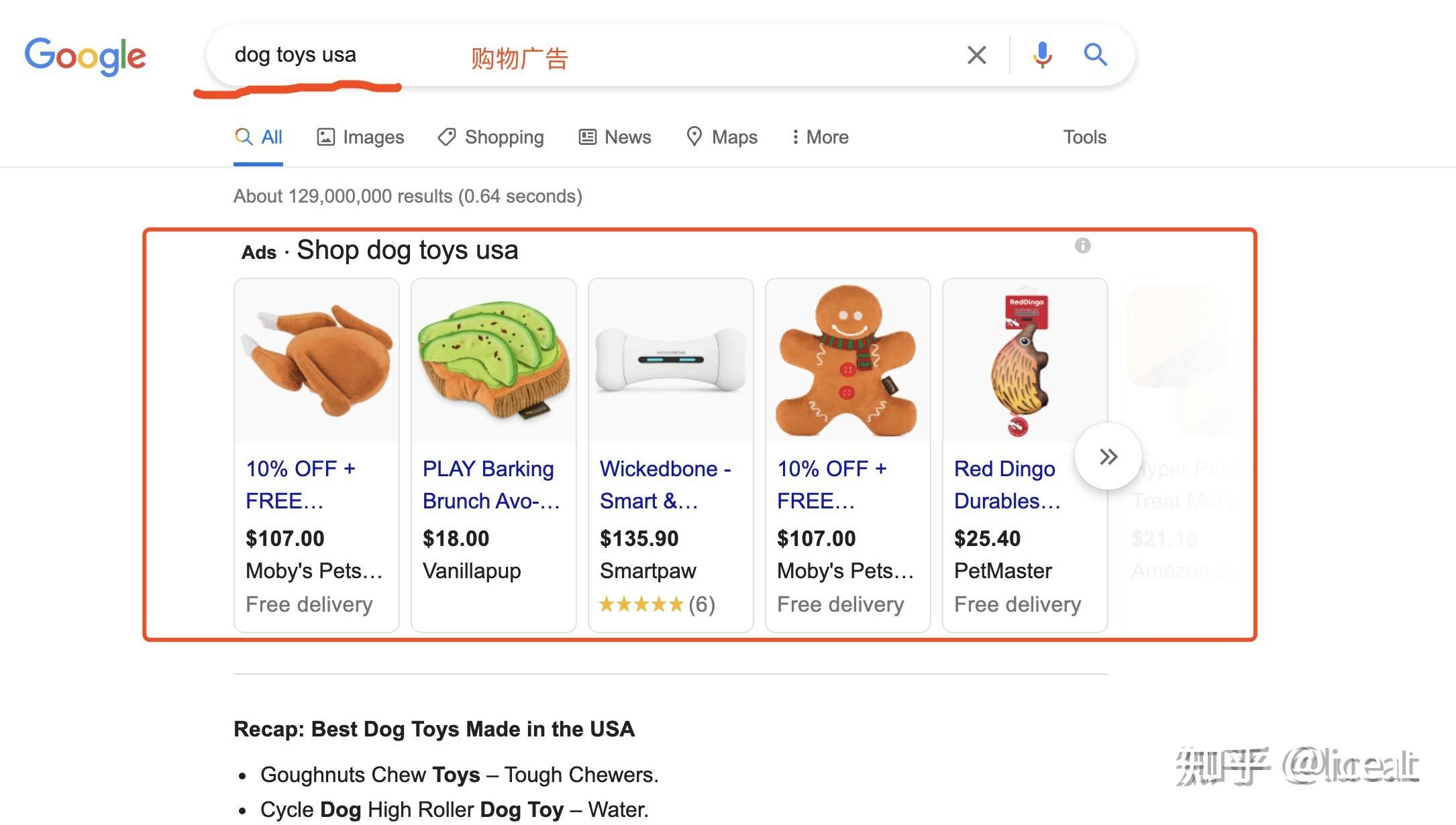Click the blue search magnifier icon
1456x825 pixels.
1095,55
